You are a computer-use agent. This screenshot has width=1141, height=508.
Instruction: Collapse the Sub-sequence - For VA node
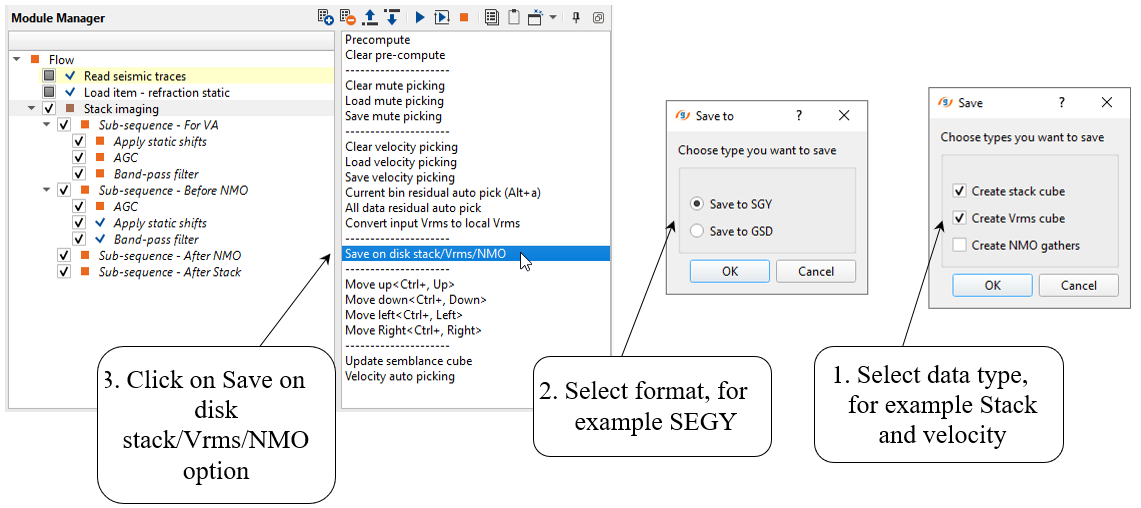(x=47, y=125)
